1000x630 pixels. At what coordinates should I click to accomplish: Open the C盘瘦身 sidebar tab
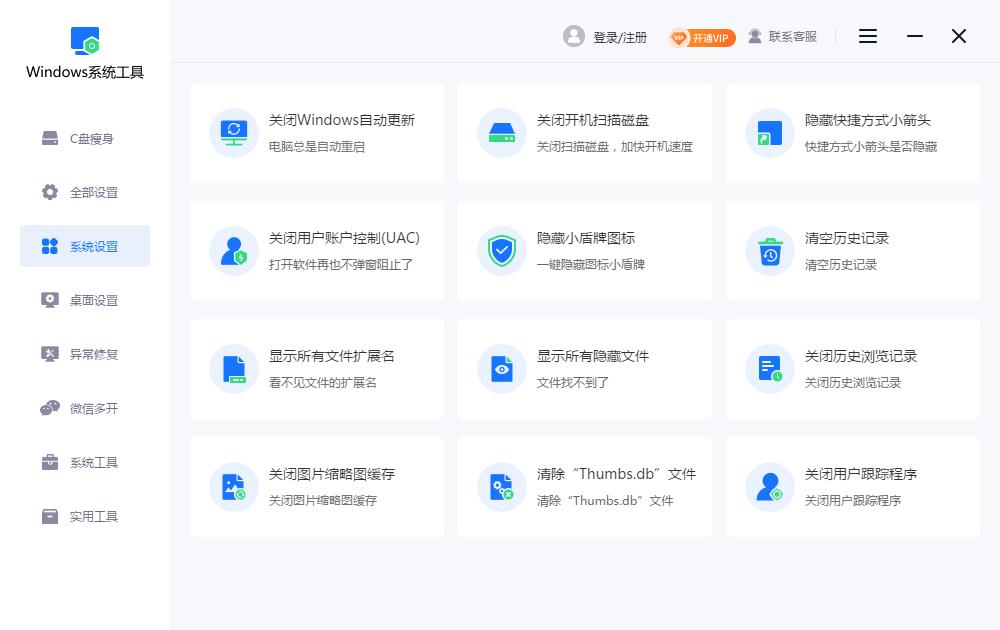[85, 138]
